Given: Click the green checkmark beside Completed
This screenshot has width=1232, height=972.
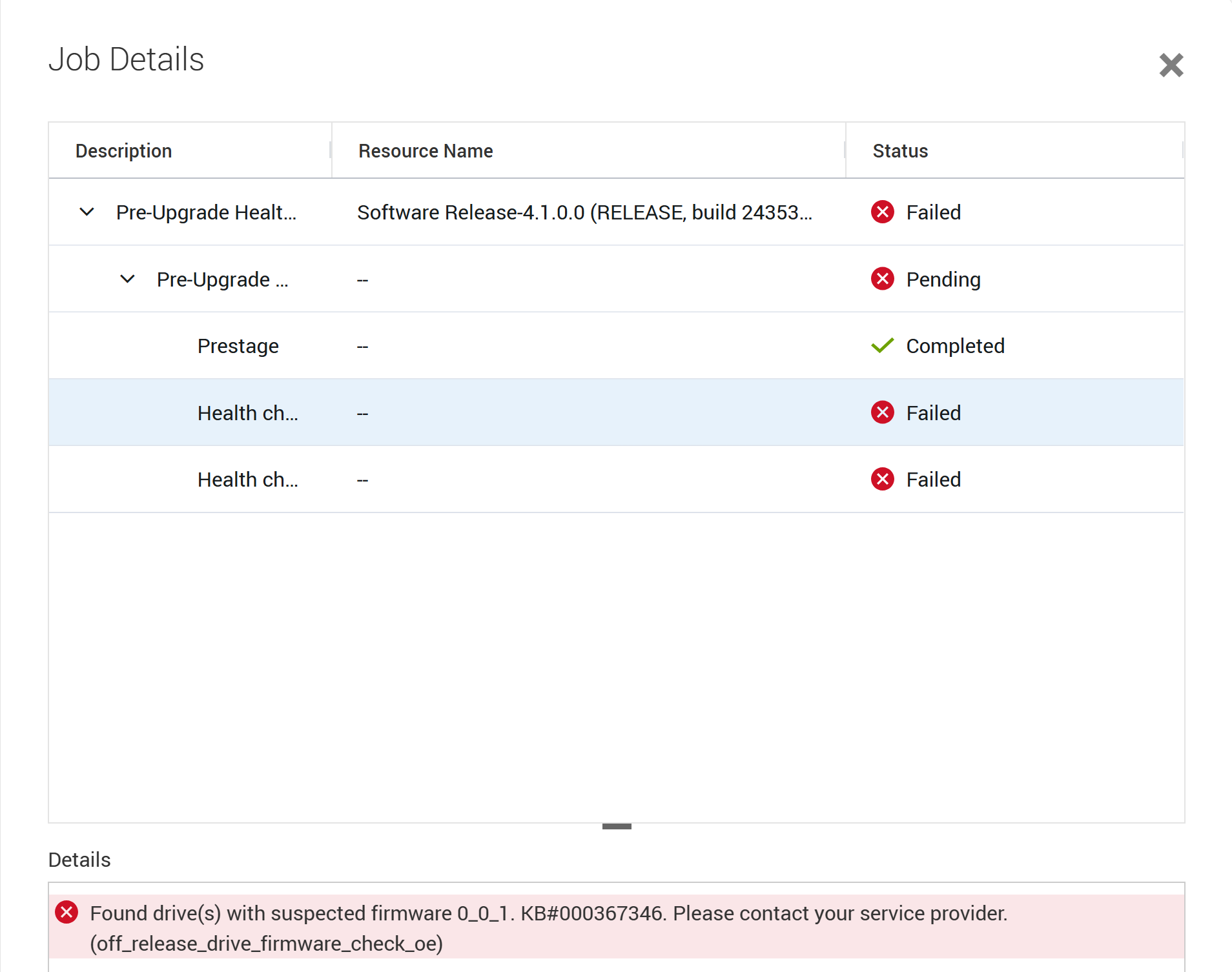Looking at the screenshot, I should point(882,346).
